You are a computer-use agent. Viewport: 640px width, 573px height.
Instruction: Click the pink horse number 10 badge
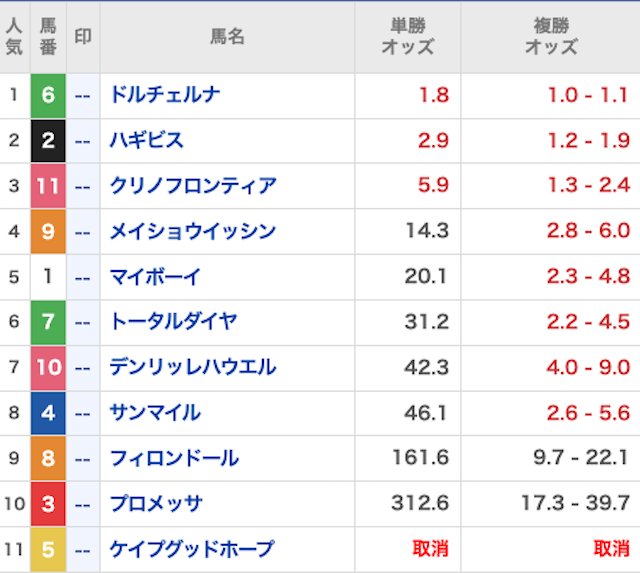pyautogui.click(x=48, y=367)
